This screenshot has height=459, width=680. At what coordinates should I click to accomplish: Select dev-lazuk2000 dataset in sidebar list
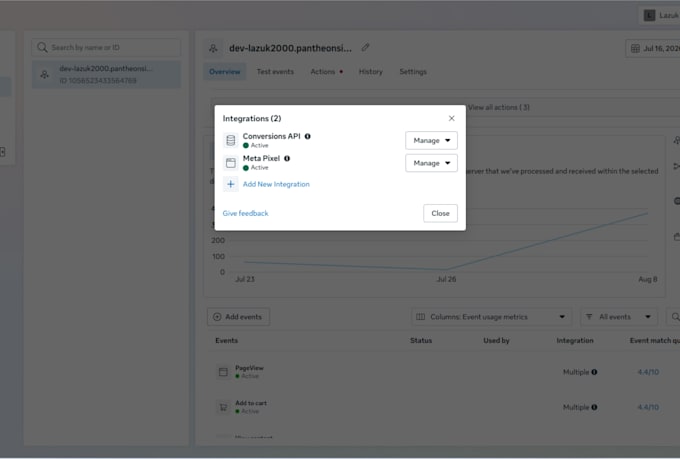tap(106, 74)
